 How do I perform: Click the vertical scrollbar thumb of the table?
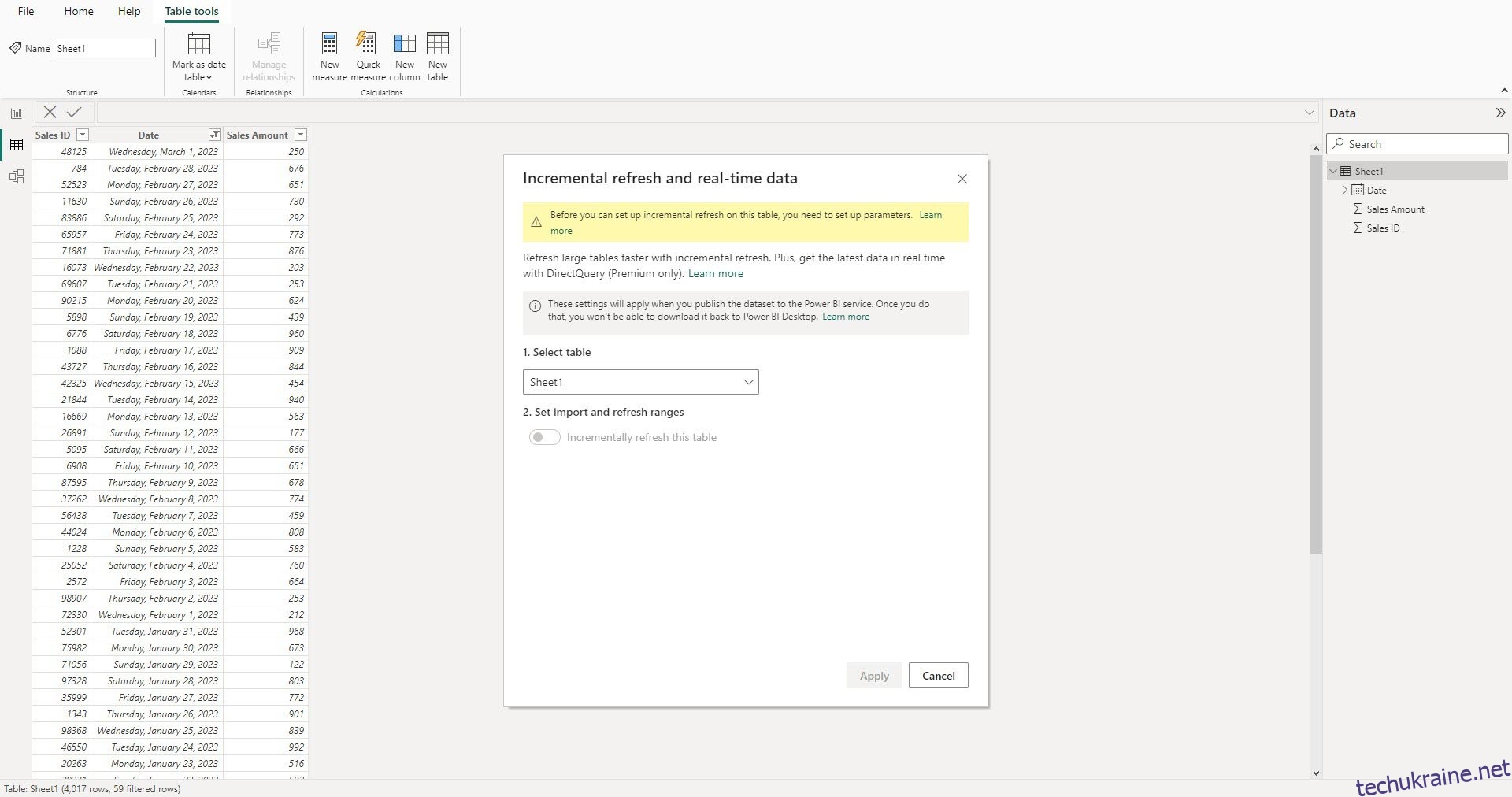point(1316,354)
